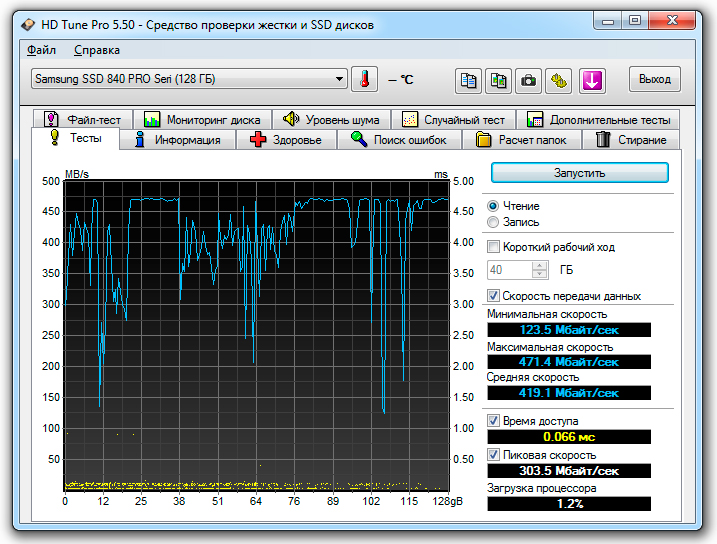The width and height of the screenshot is (717, 544).
Task: Copy info to clipboard icon
Action: click(468, 81)
